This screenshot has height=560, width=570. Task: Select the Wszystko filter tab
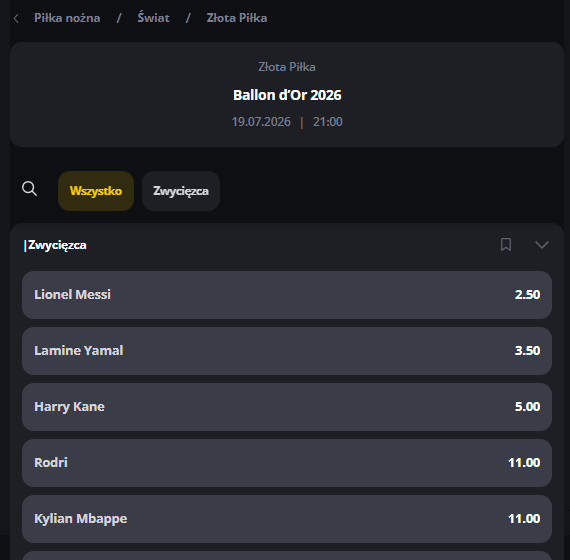[x=96, y=191]
